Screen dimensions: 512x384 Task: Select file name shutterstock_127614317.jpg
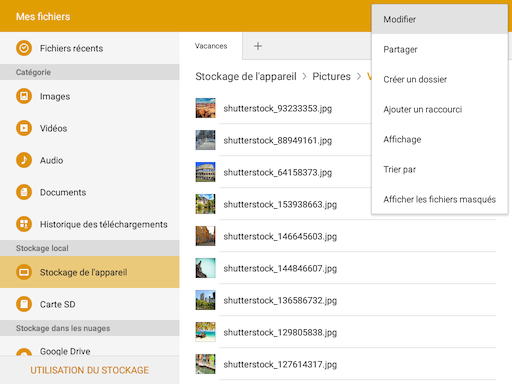pos(280,364)
